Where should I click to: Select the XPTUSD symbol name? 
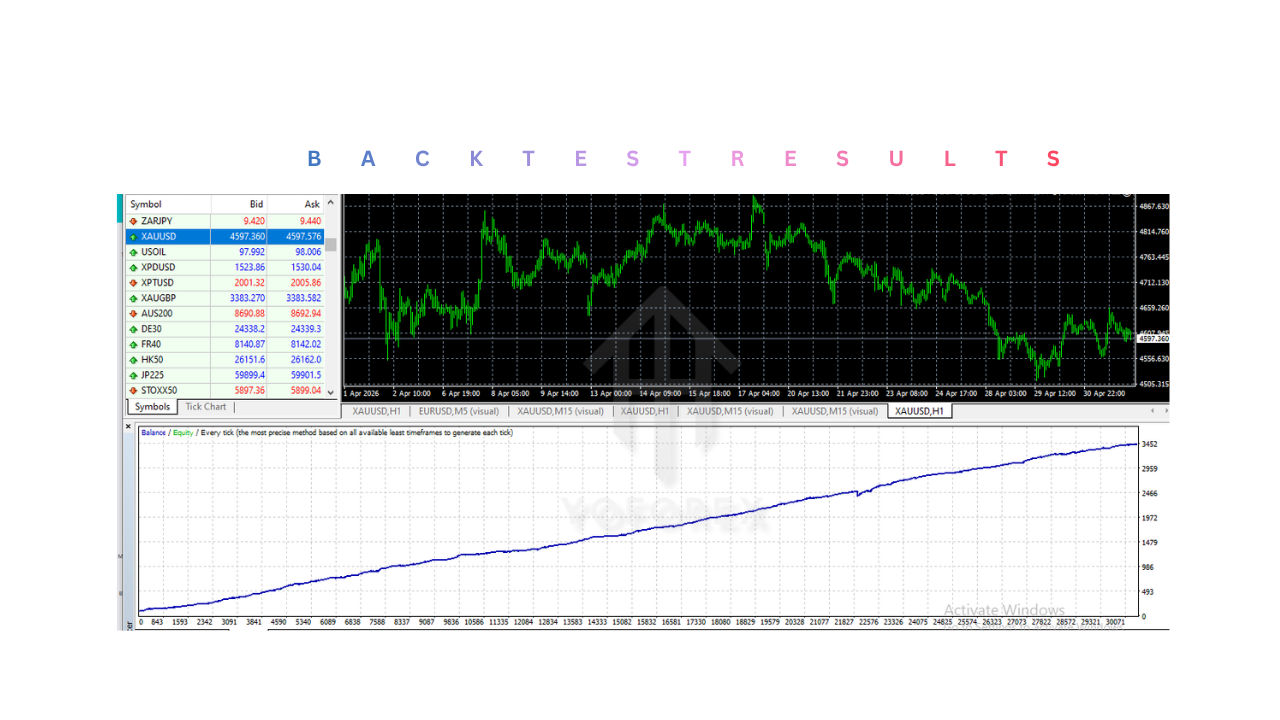pyautogui.click(x=158, y=283)
